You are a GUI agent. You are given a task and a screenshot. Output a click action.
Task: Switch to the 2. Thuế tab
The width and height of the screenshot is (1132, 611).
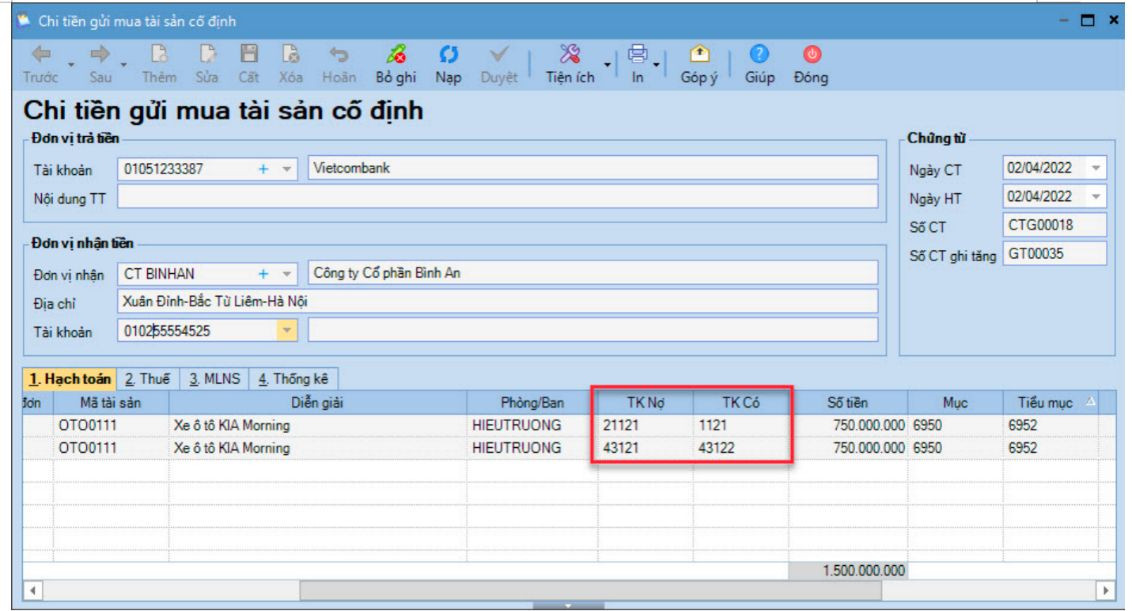(147, 379)
